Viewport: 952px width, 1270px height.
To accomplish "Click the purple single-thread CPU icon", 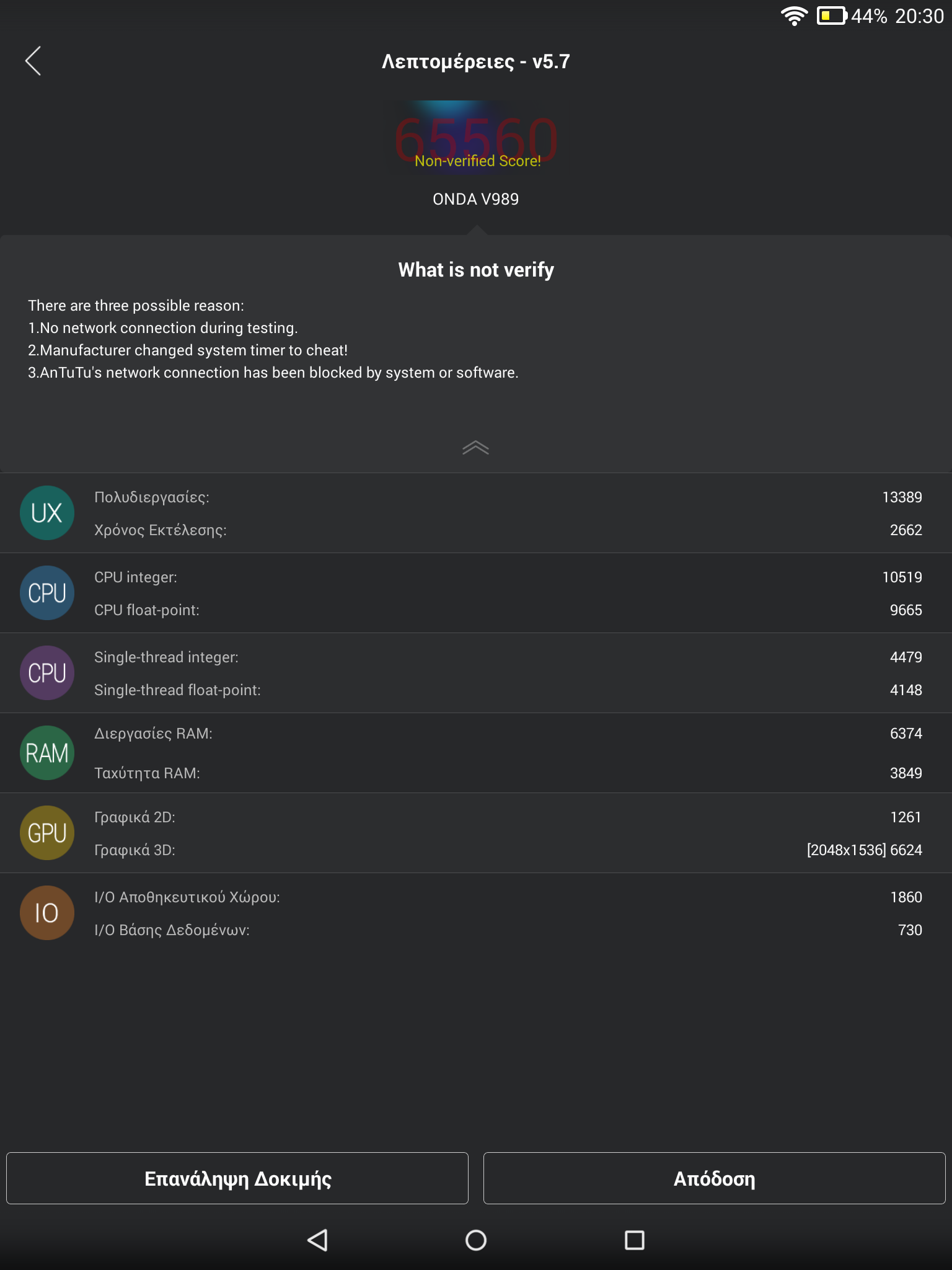I will [47, 673].
